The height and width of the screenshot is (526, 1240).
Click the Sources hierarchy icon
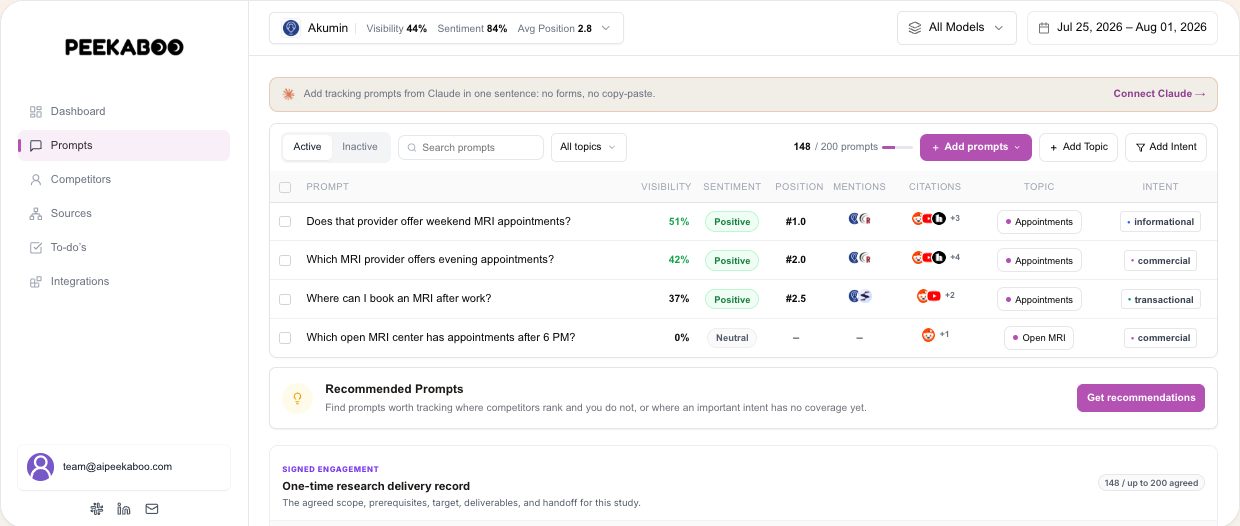36,213
